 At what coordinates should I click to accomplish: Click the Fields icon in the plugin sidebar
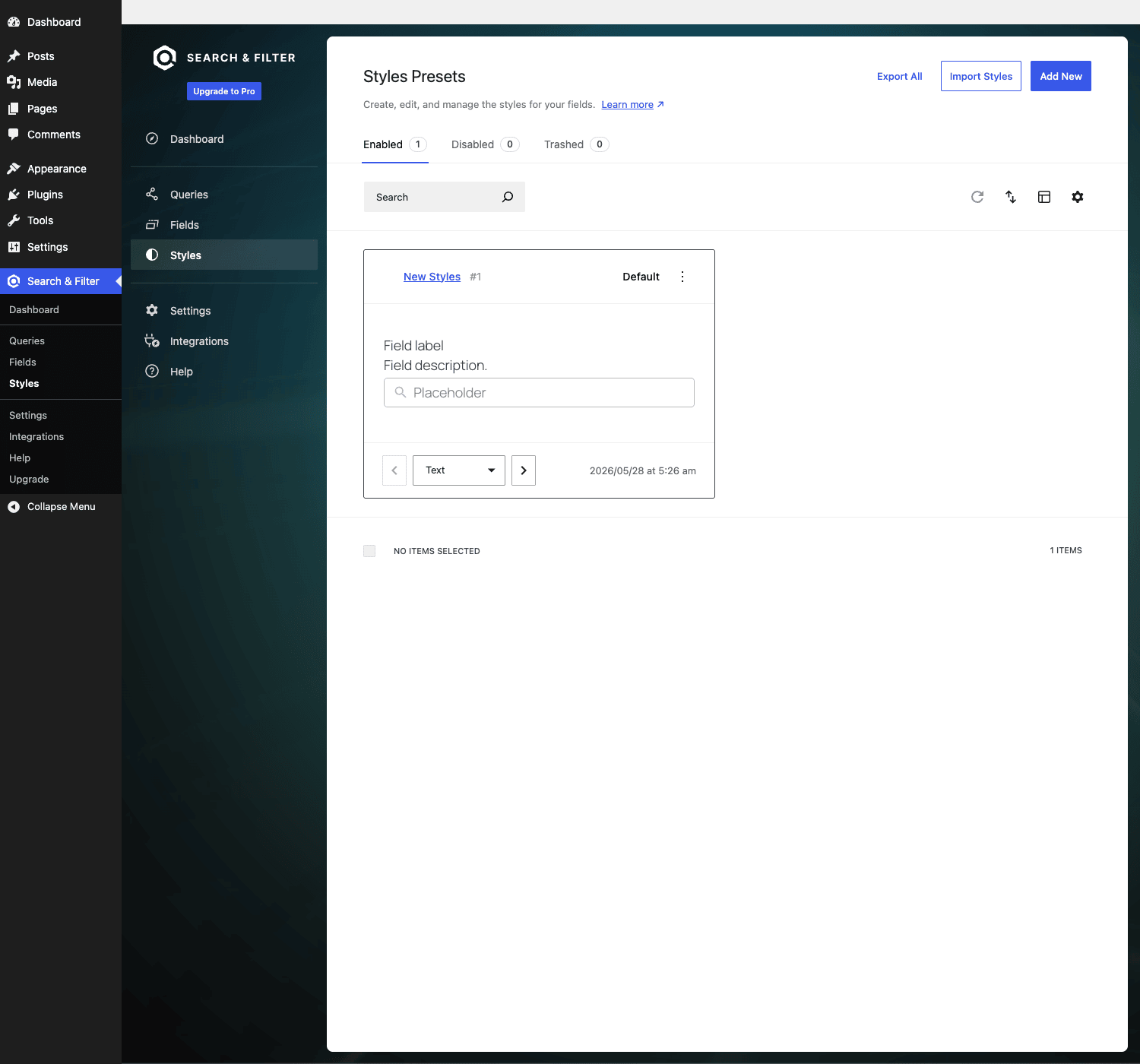point(152,224)
